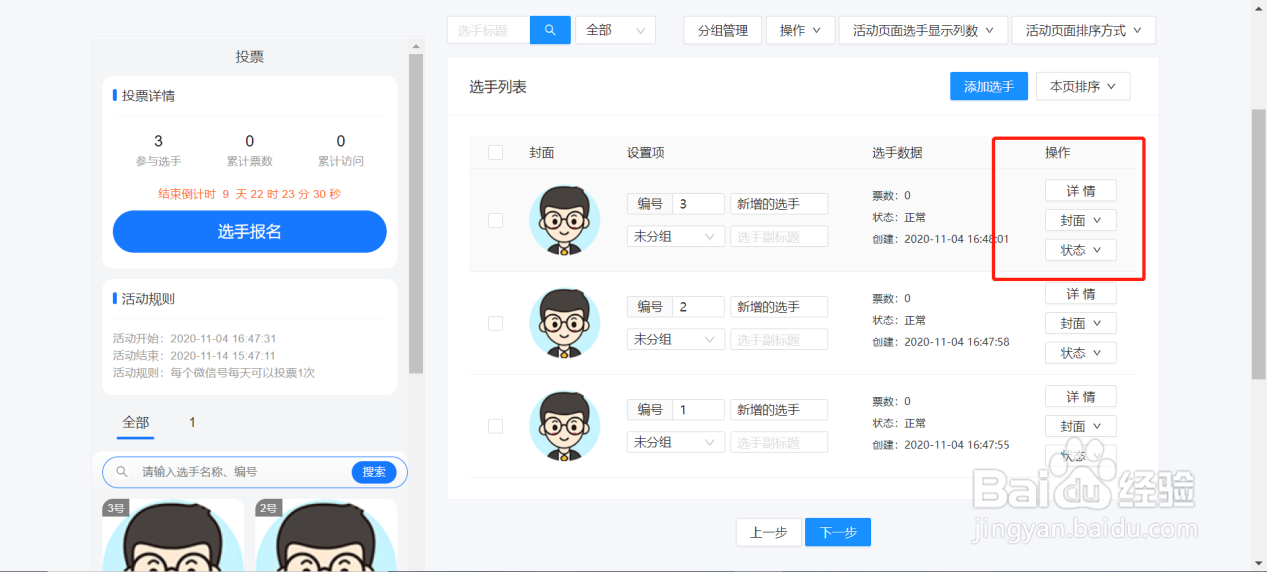Open 未分组 dropdown for contestant 1
Image resolution: width=1267 pixels, height=572 pixels.
(676, 442)
